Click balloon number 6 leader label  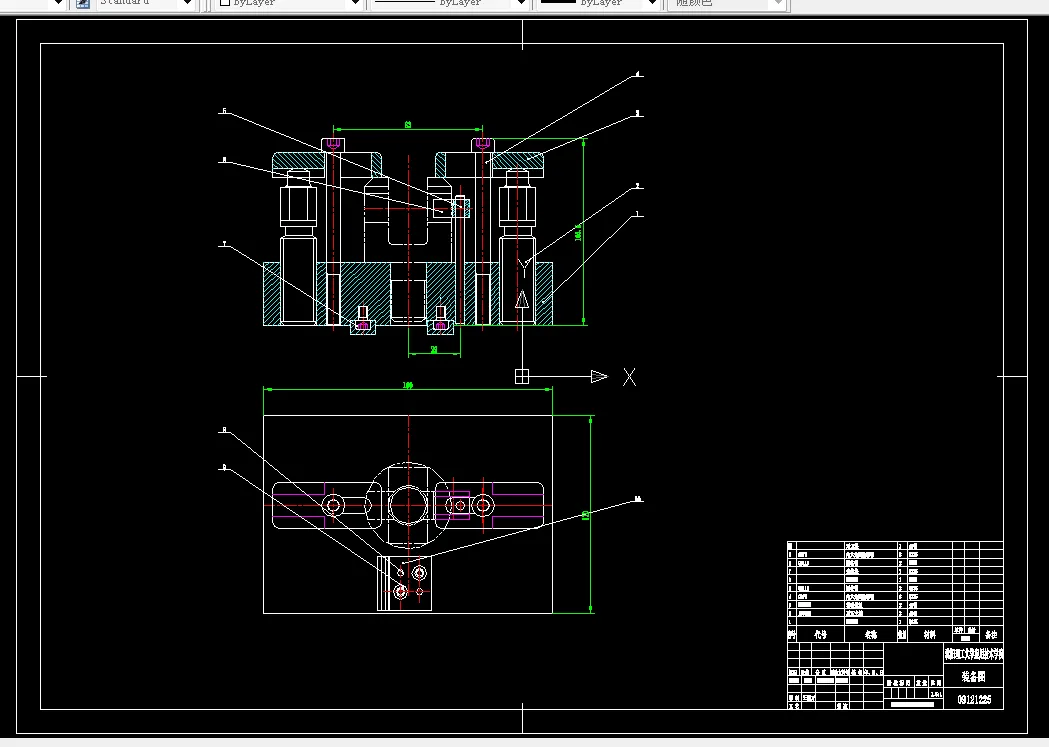(224, 160)
